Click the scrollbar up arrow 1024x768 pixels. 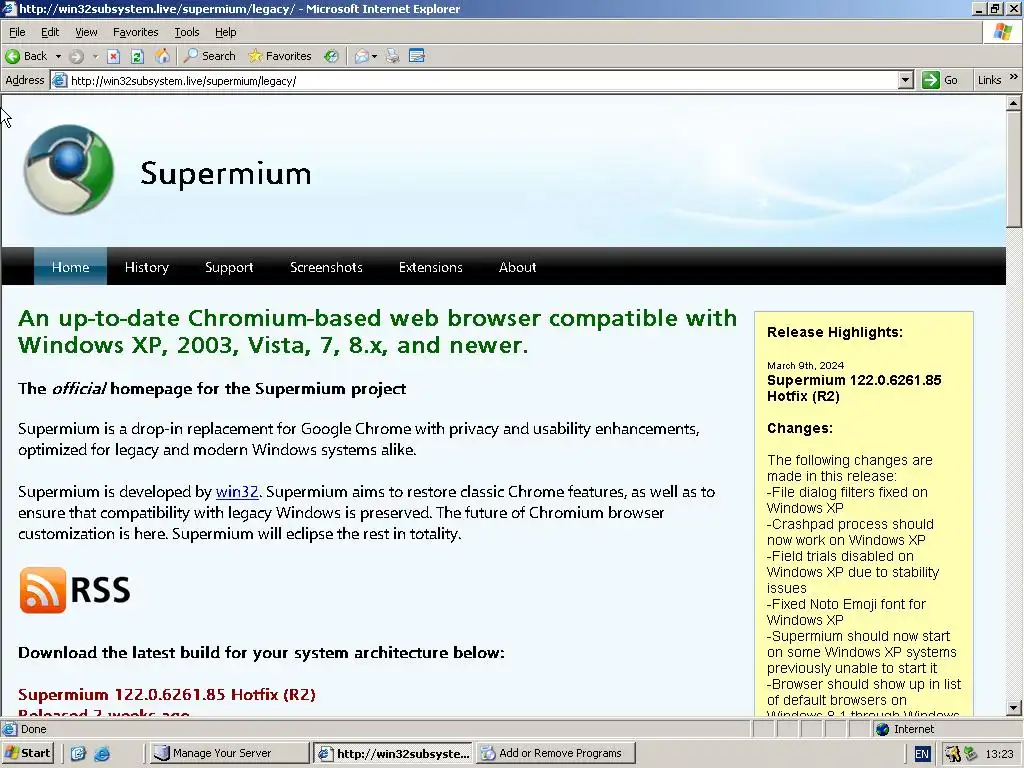[x=1014, y=103]
